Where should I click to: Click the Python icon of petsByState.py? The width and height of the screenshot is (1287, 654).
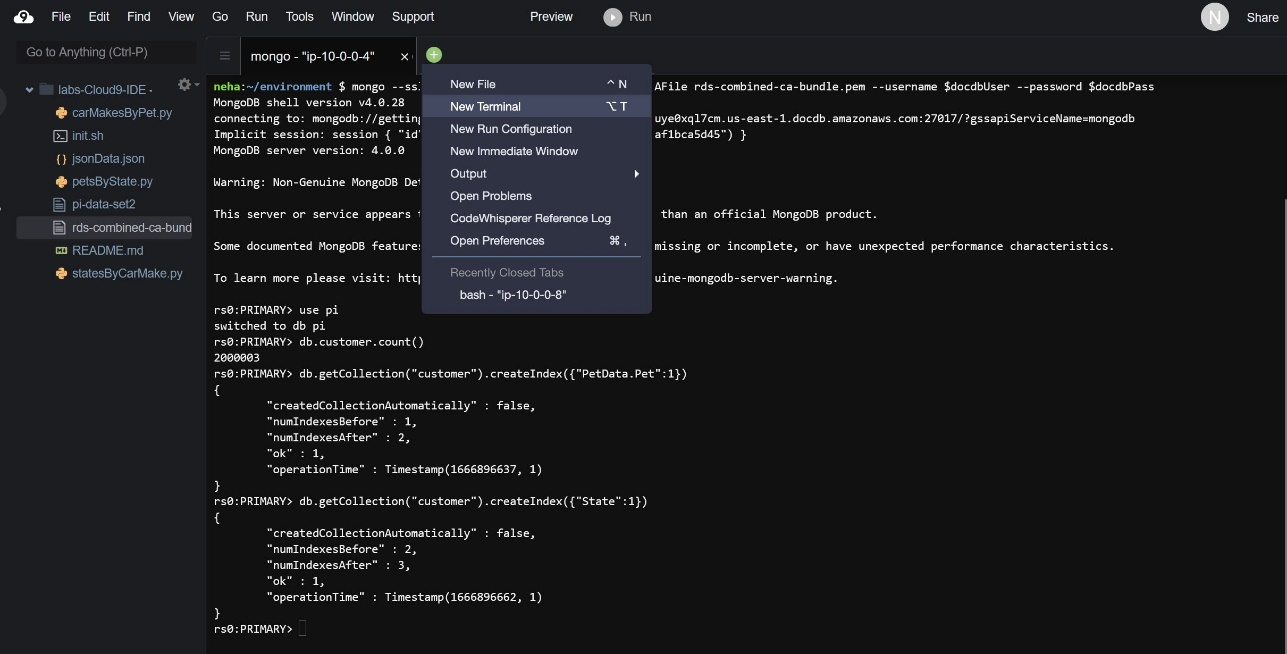click(x=61, y=182)
